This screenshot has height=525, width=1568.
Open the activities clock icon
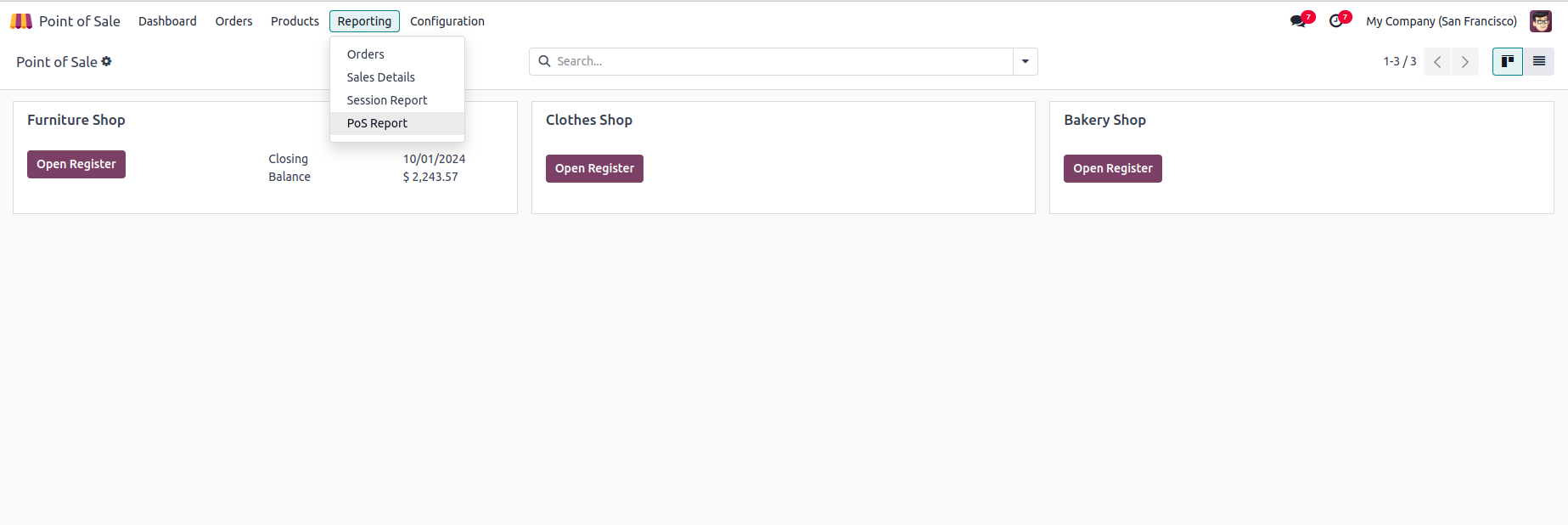pos(1336,21)
